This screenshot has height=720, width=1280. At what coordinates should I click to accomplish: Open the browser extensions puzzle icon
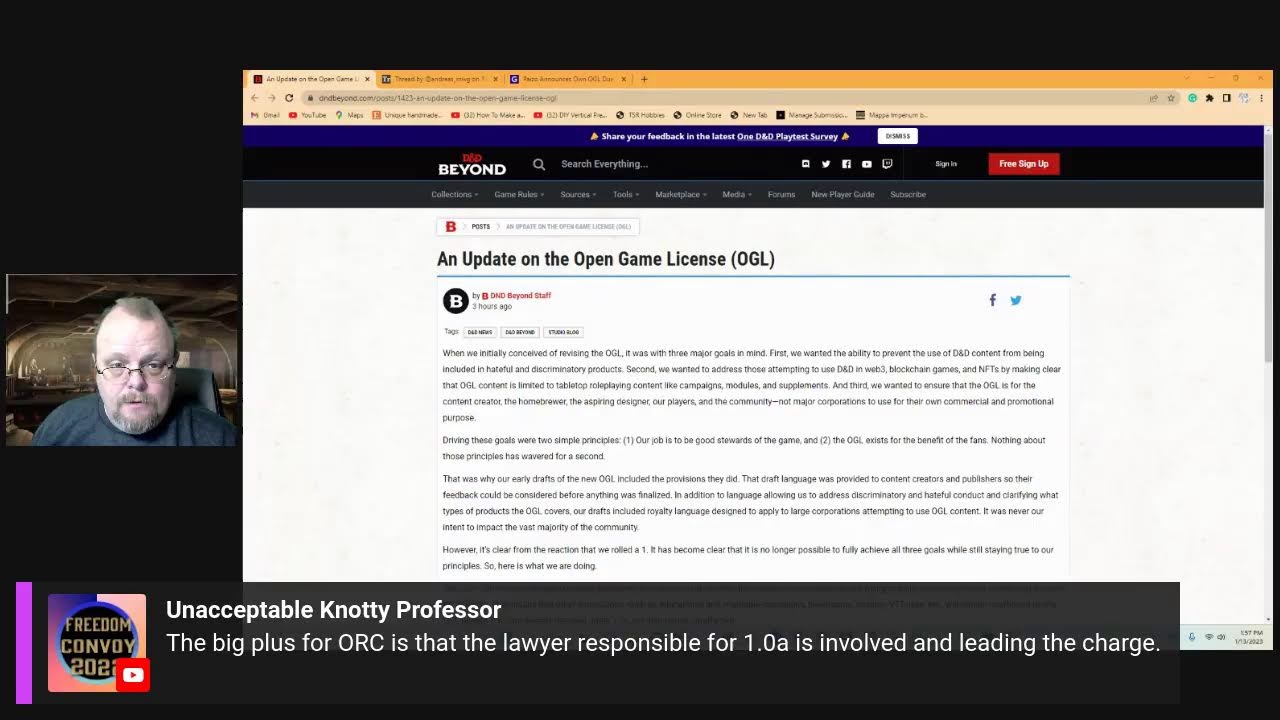coord(1209,98)
